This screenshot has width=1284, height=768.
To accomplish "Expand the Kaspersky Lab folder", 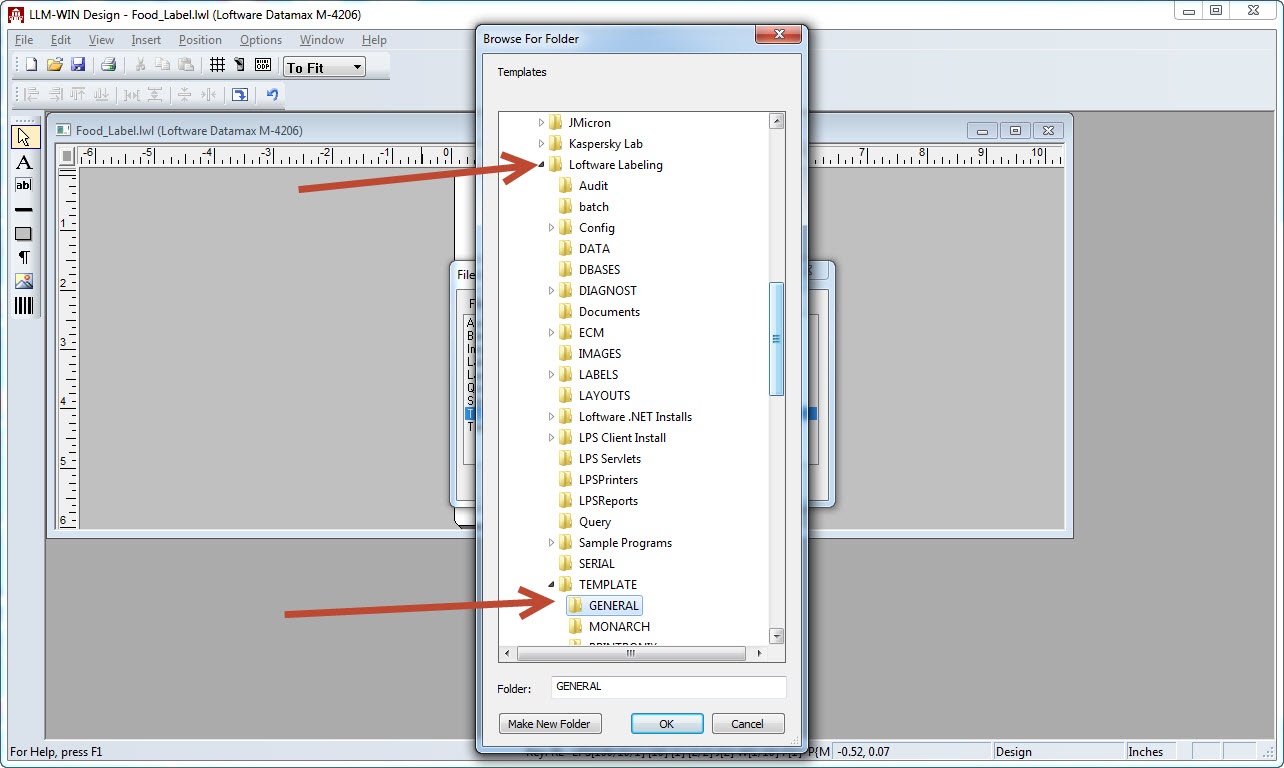I will (542, 144).
